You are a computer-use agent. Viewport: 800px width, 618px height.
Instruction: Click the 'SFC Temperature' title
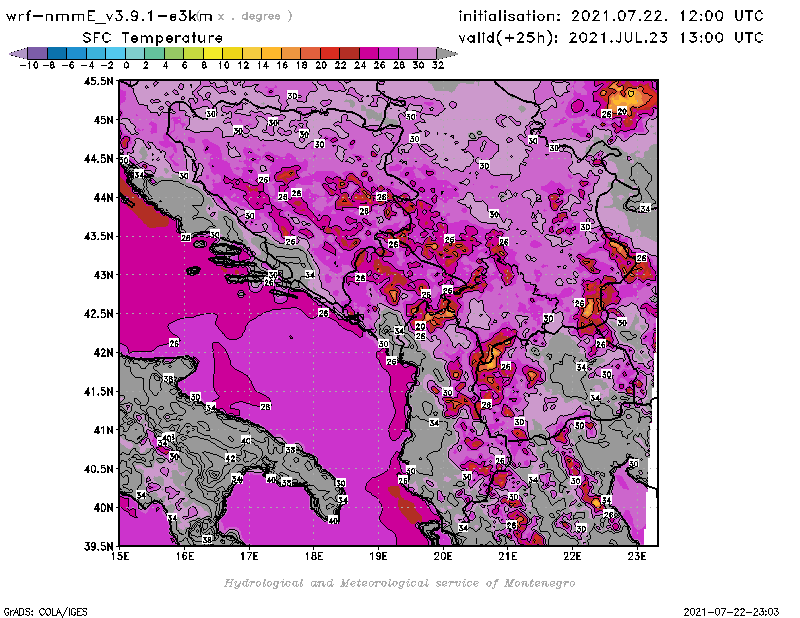coord(153,38)
